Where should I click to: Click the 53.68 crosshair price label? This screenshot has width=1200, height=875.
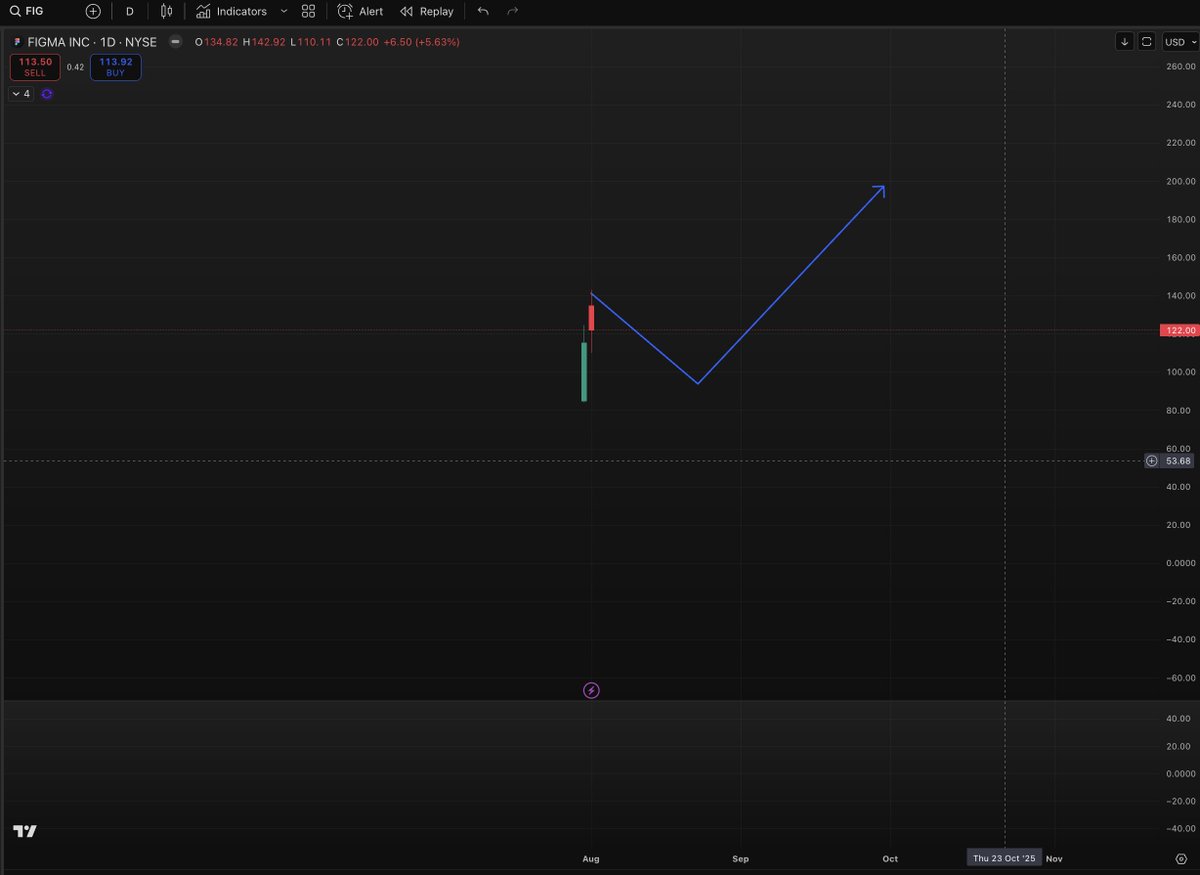click(x=1178, y=461)
